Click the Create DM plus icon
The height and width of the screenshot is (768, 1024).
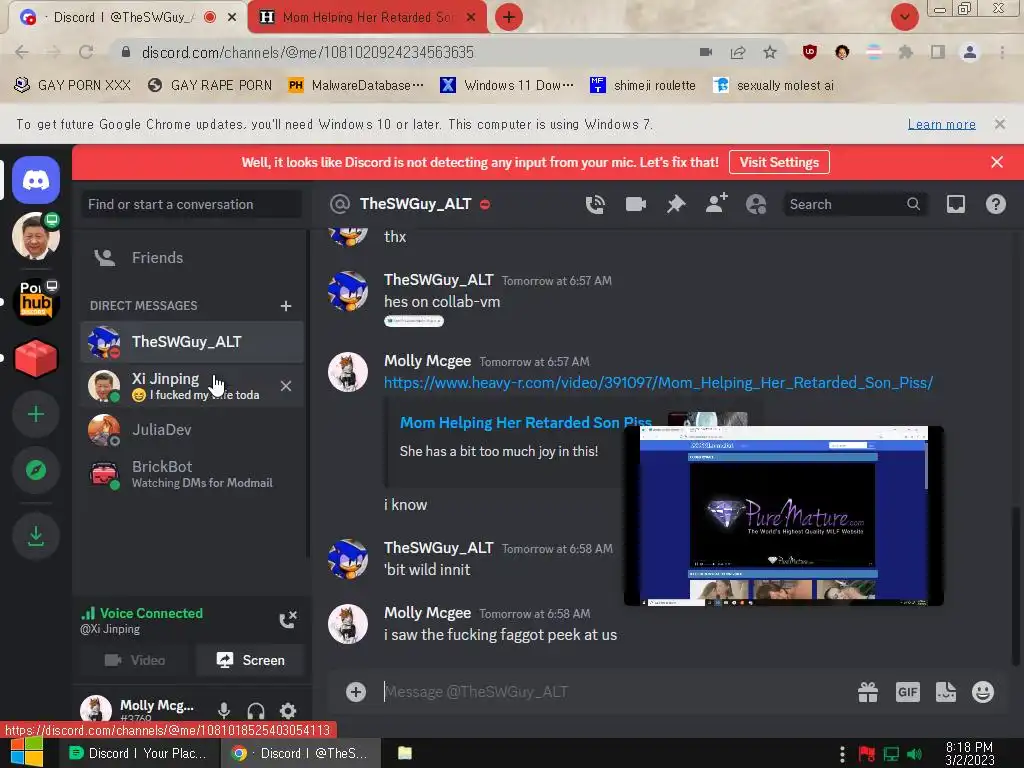pyautogui.click(x=285, y=306)
